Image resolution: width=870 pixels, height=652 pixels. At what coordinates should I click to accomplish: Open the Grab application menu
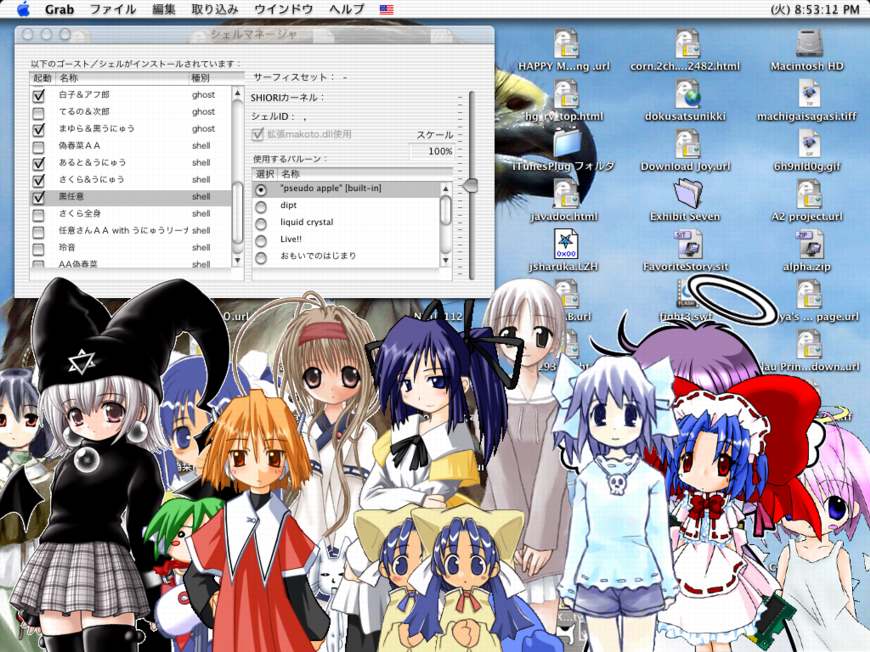pyautogui.click(x=59, y=9)
